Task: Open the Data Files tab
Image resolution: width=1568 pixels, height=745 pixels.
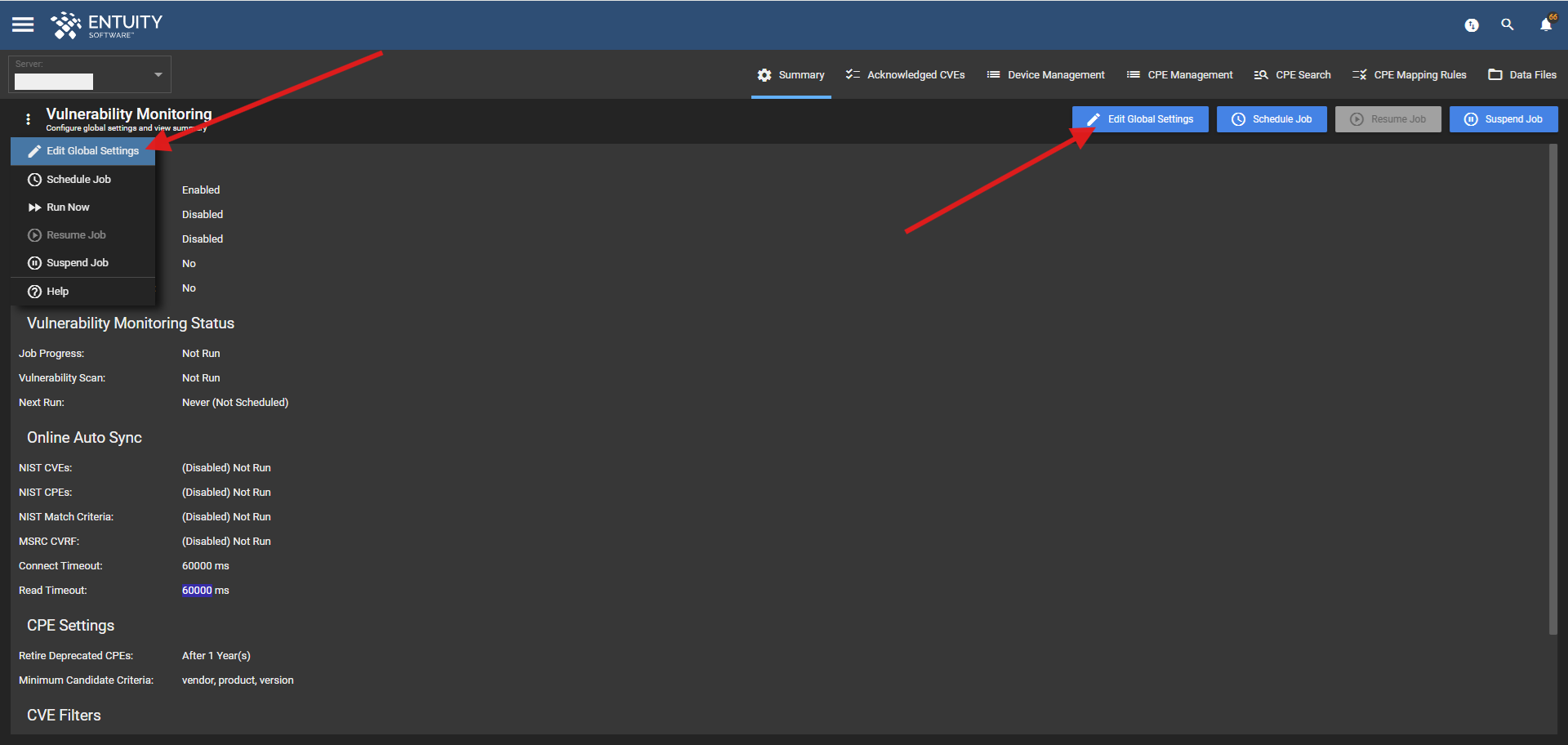Action: click(1522, 74)
